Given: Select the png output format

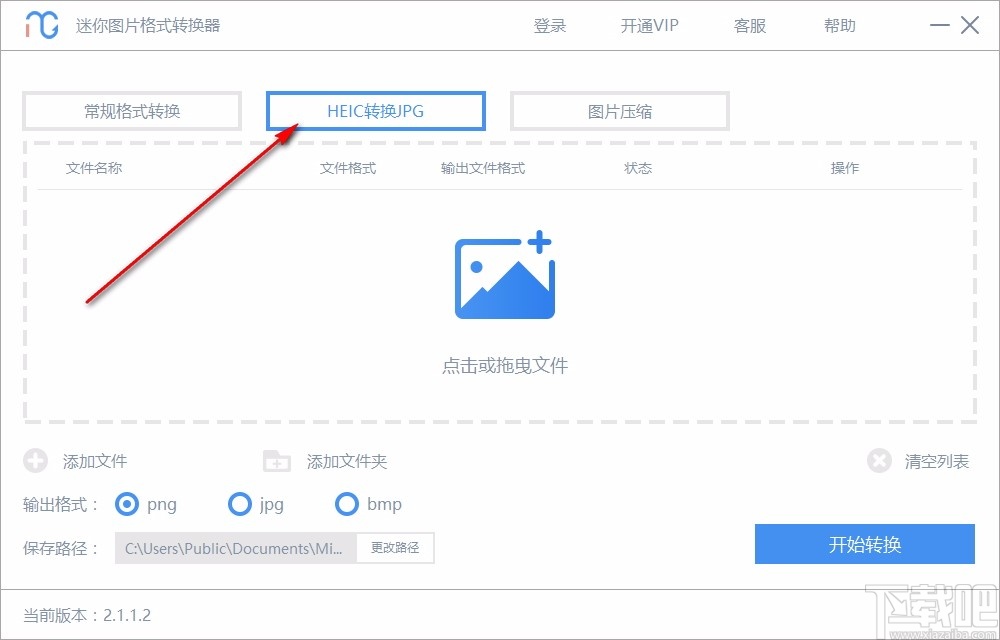Looking at the screenshot, I should 127,505.
